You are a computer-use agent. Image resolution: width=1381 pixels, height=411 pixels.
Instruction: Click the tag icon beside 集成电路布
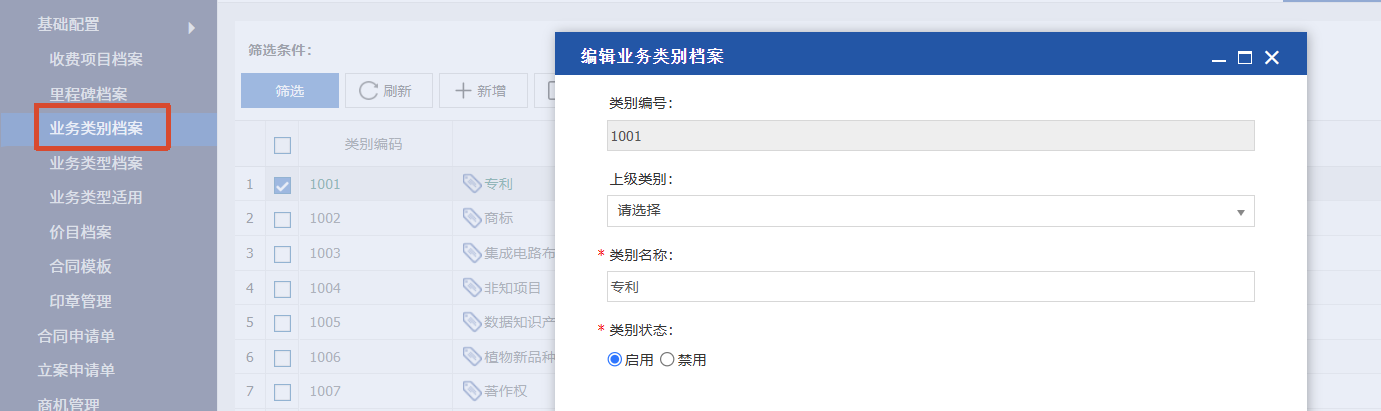(x=472, y=253)
